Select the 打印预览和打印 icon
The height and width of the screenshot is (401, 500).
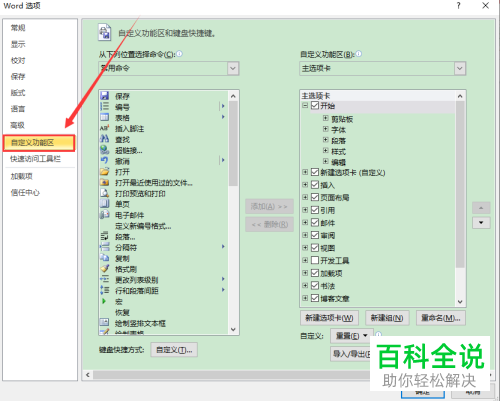(105, 193)
